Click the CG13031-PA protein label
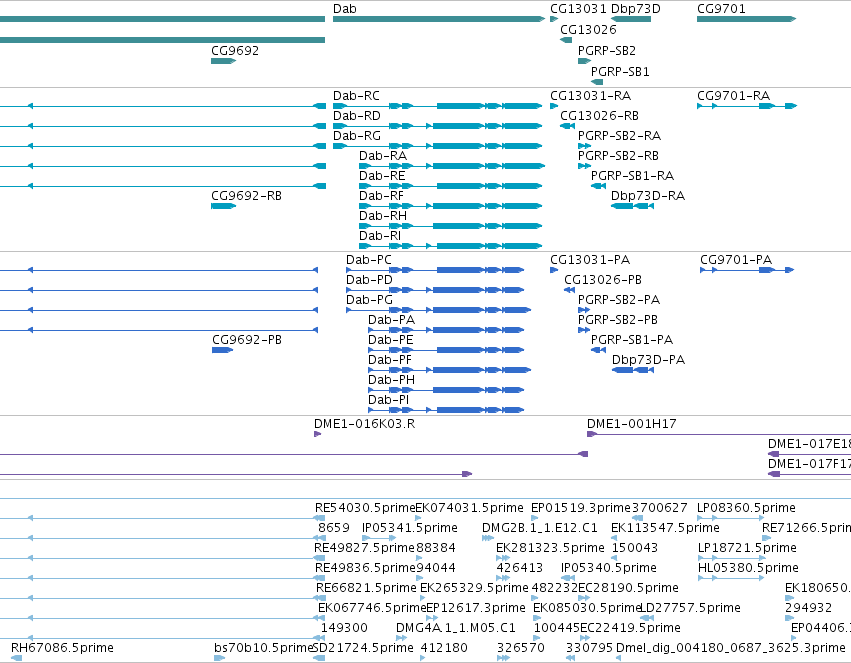The image size is (851, 663). click(x=590, y=260)
